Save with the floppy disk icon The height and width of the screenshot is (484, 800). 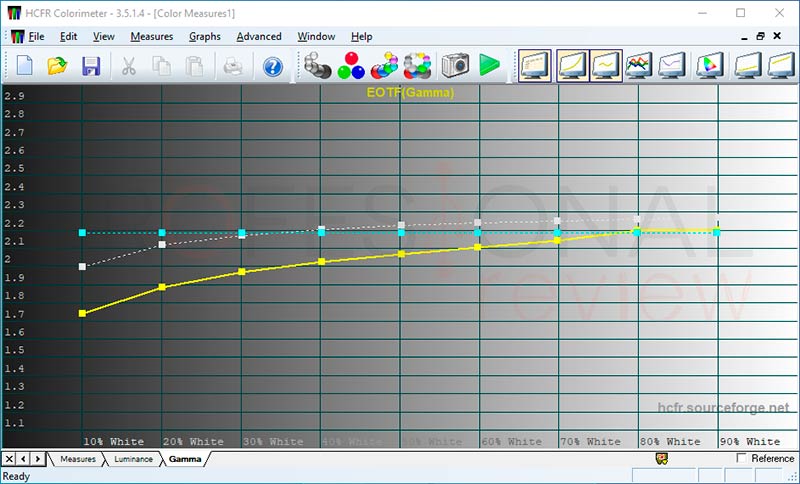(91, 66)
